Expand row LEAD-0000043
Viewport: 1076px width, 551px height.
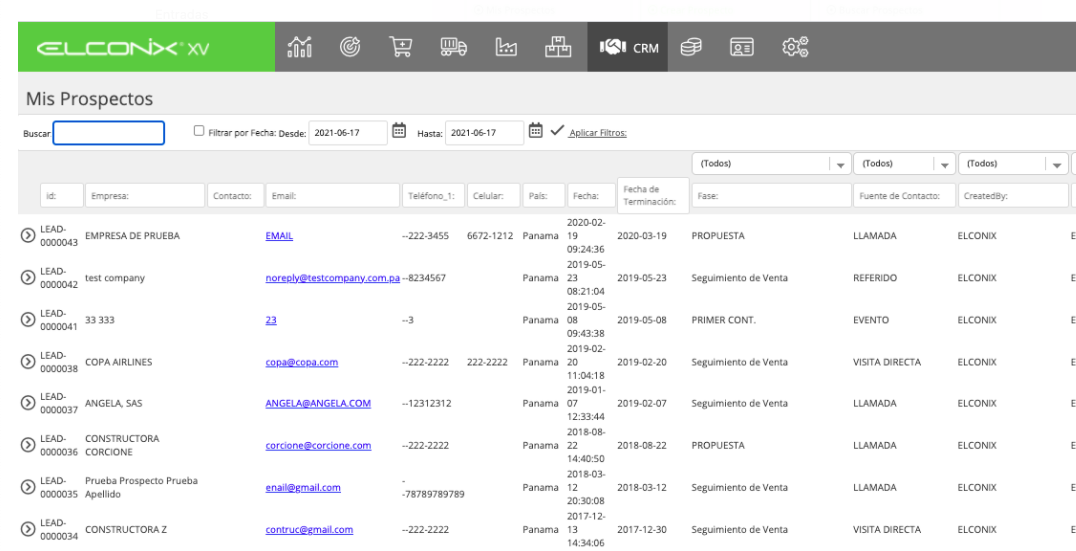27,235
